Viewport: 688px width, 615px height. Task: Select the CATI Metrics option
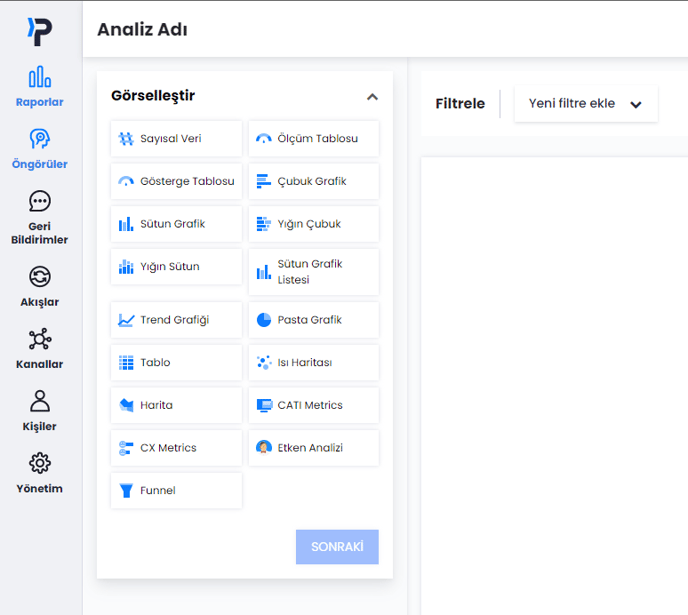tap(313, 405)
